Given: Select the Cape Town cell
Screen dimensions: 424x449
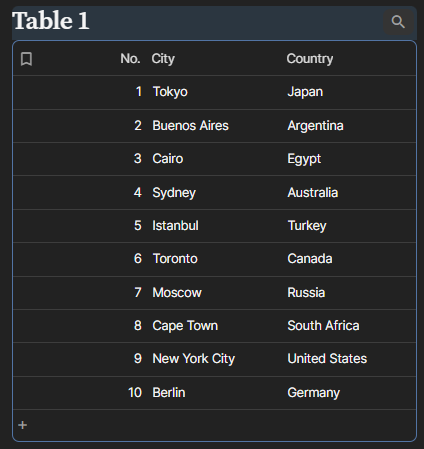Looking at the screenshot, I should coord(185,326).
